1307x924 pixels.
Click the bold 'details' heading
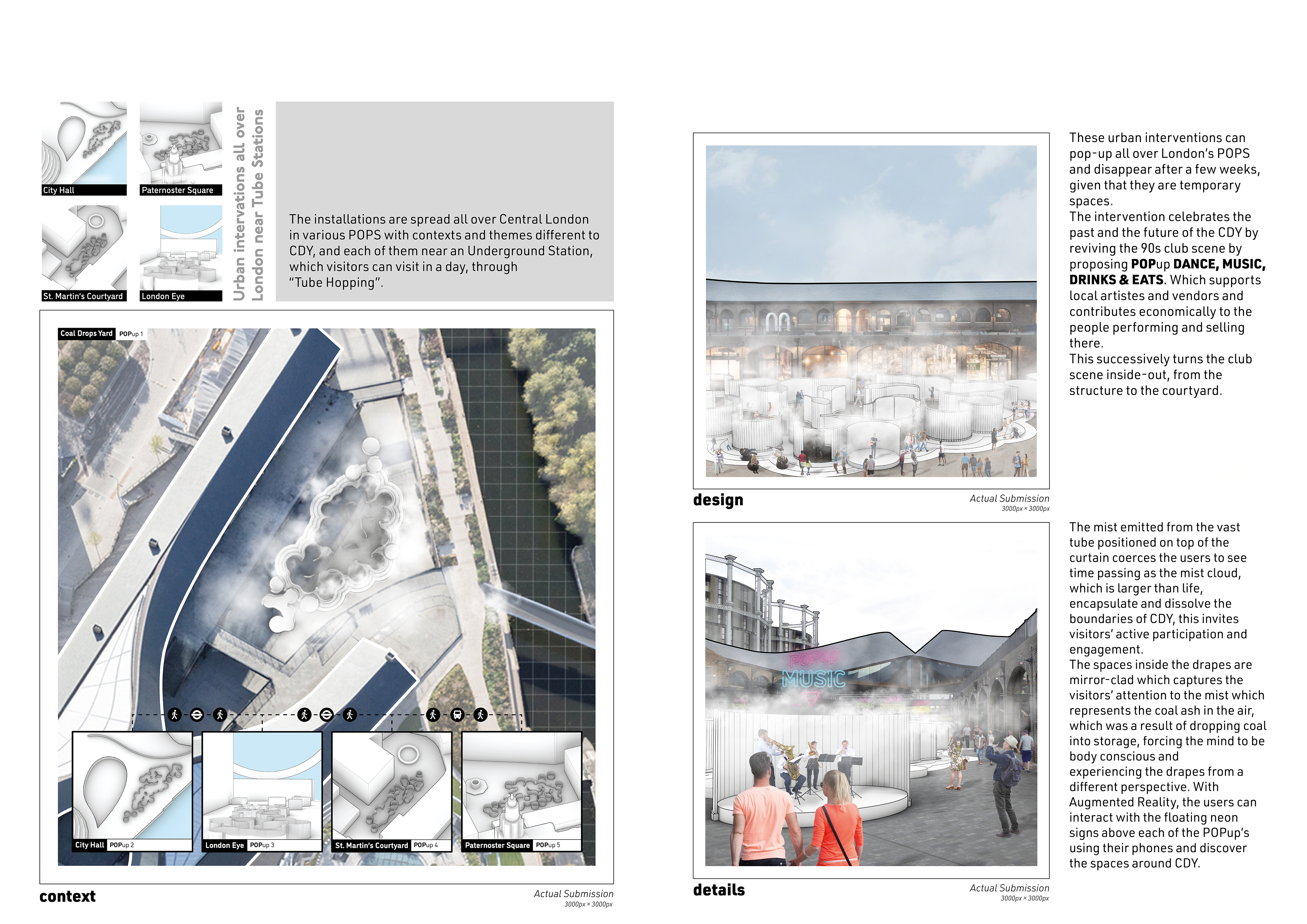[719, 890]
